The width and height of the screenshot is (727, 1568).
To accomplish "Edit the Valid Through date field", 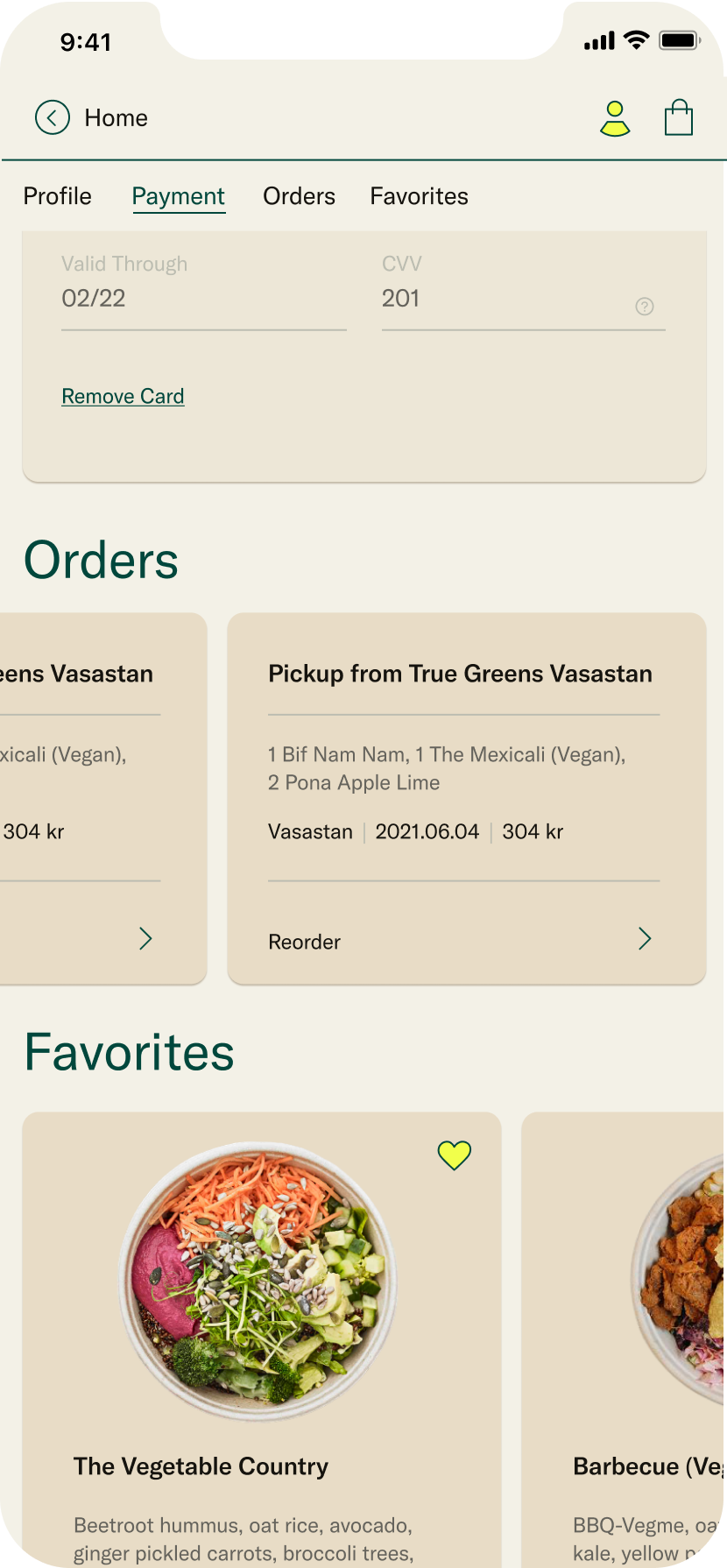I will click(203, 299).
